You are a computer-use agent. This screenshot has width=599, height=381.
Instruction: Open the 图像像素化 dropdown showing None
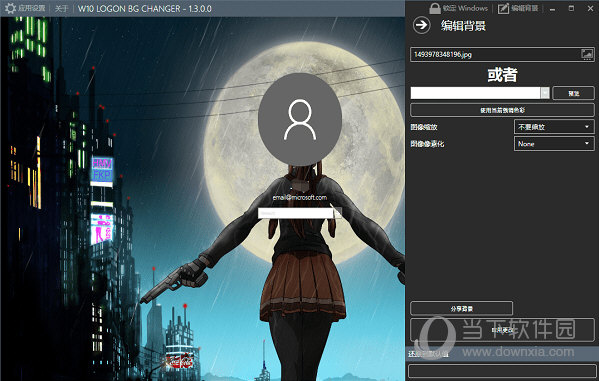[x=554, y=144]
